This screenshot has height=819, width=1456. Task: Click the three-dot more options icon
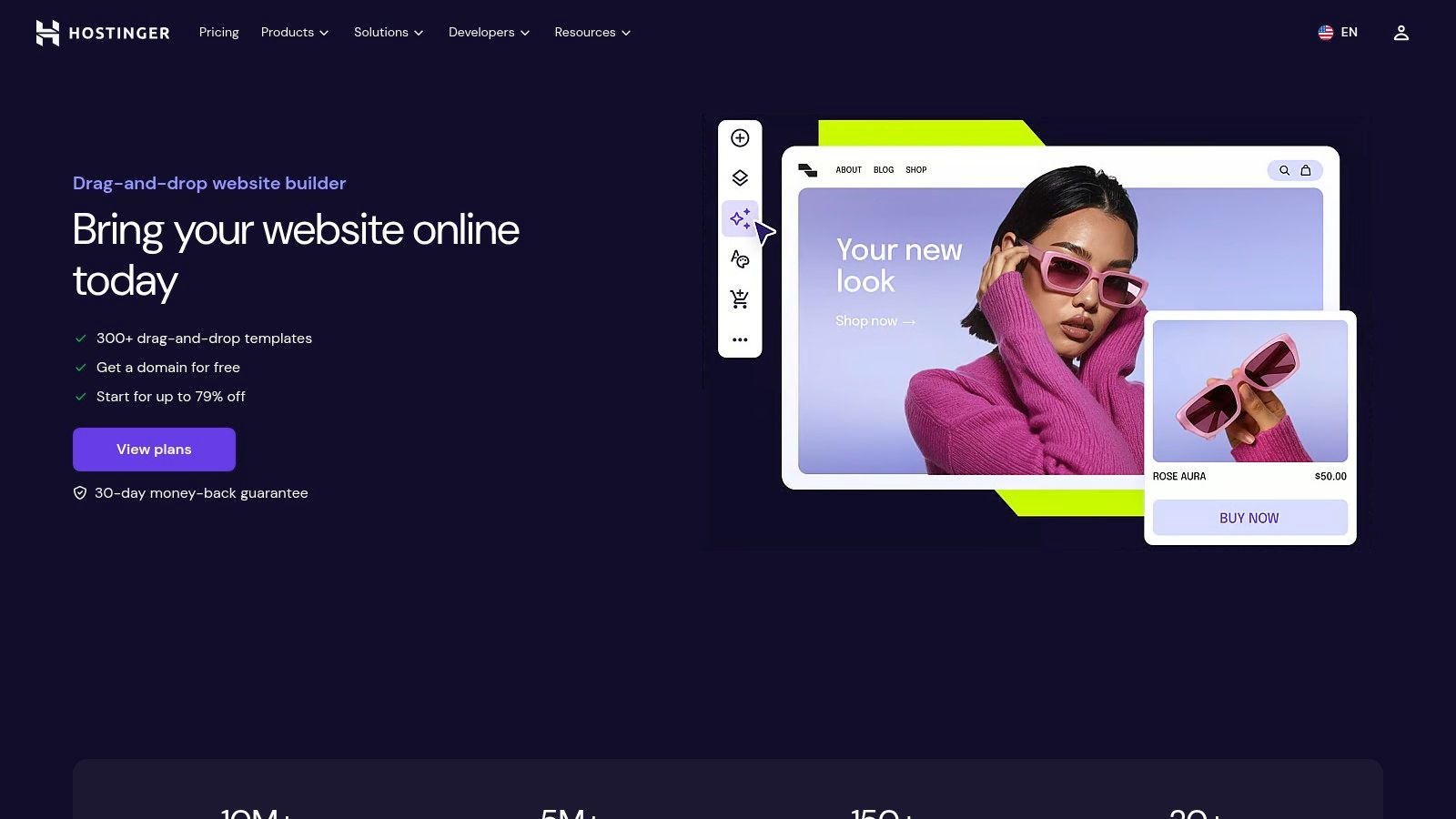740,339
